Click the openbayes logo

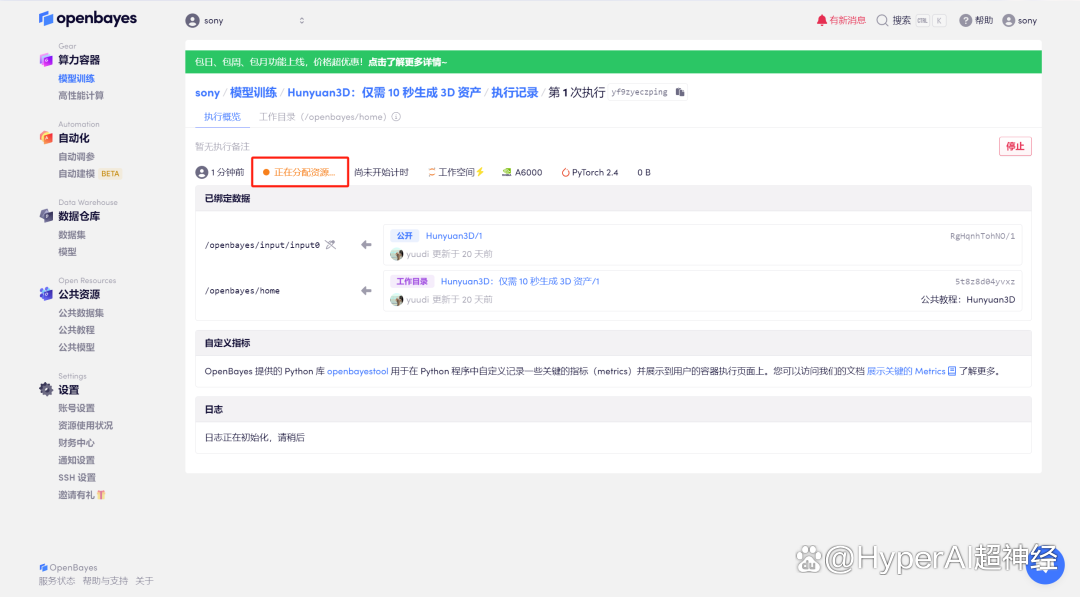87,19
